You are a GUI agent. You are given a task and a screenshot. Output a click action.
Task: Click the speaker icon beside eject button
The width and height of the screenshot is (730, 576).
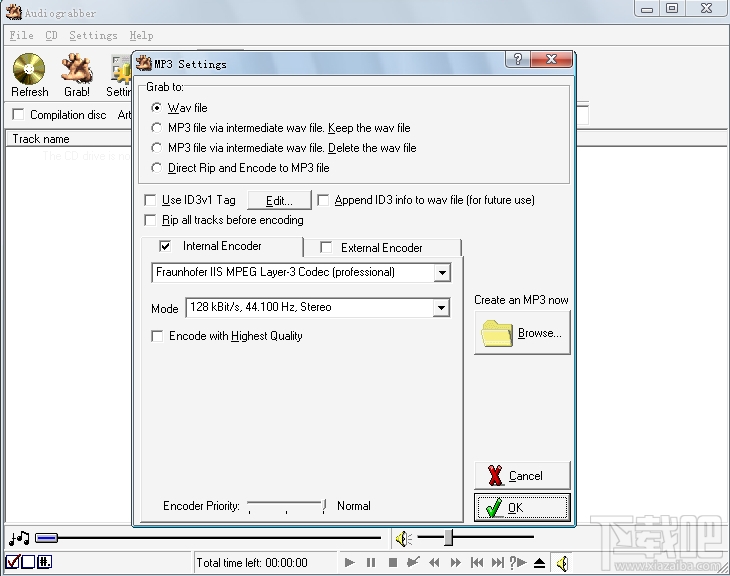coord(562,563)
